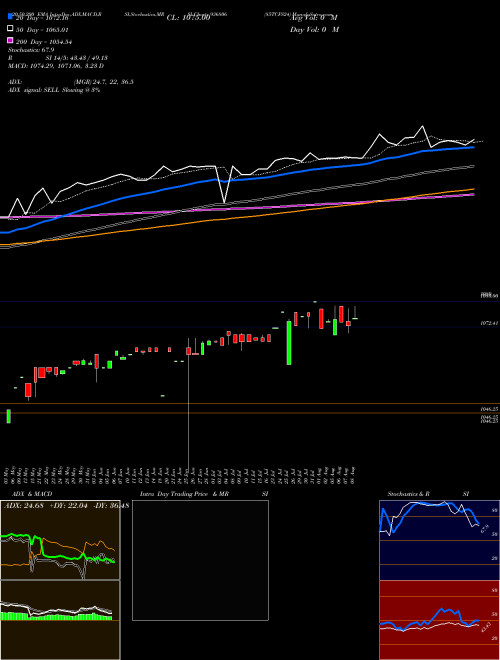
Task: Open the red RSI chart panel
Action: (439, 620)
